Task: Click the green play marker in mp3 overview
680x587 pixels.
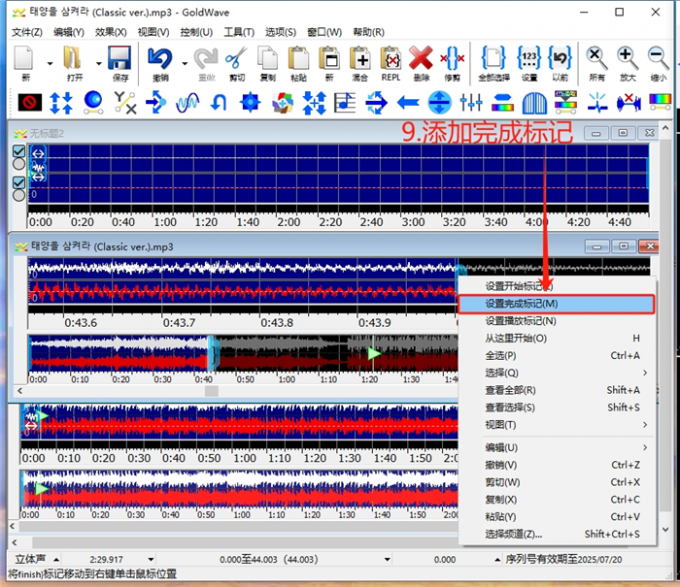Action: tap(374, 353)
